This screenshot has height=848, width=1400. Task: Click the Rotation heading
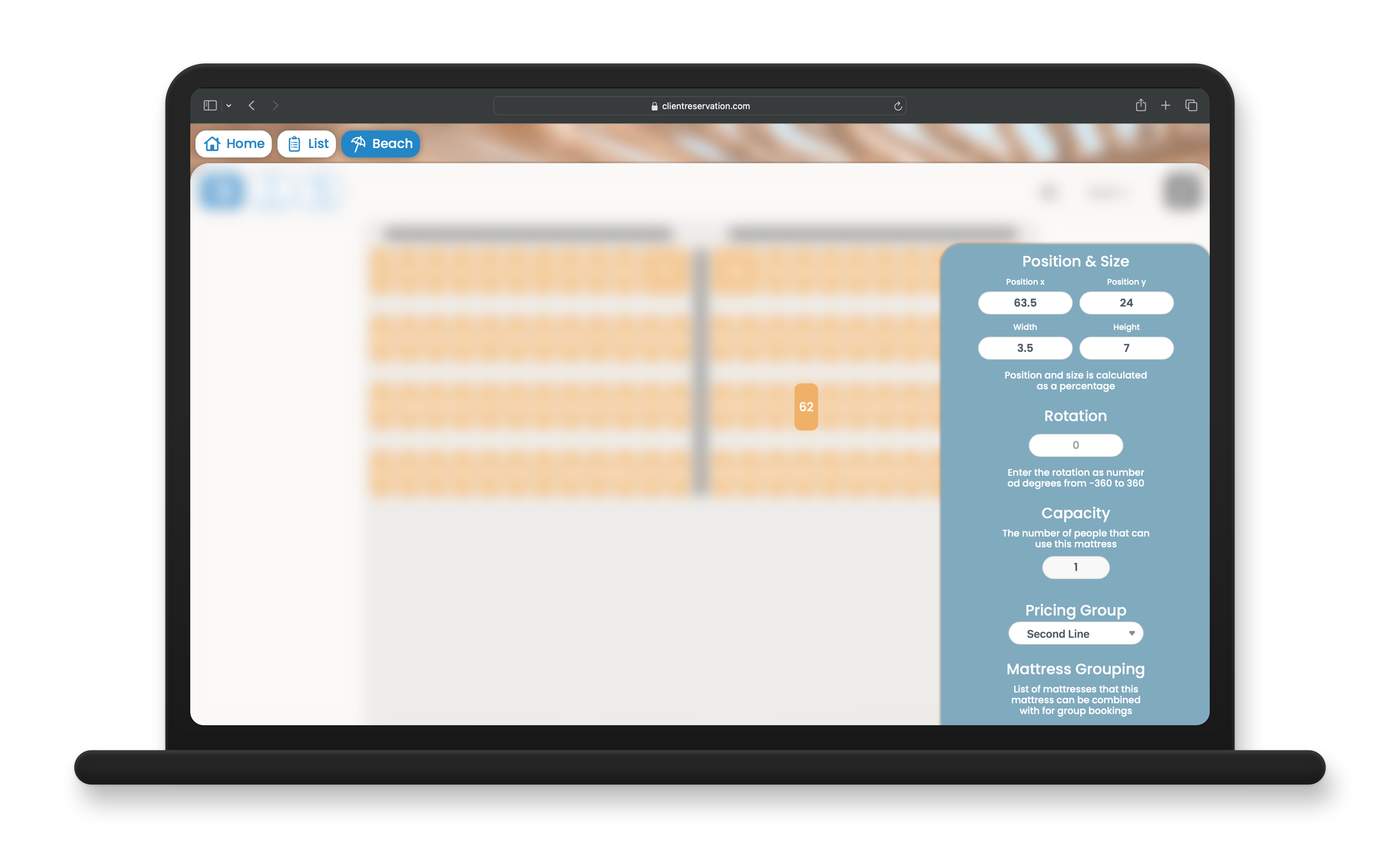tap(1075, 416)
